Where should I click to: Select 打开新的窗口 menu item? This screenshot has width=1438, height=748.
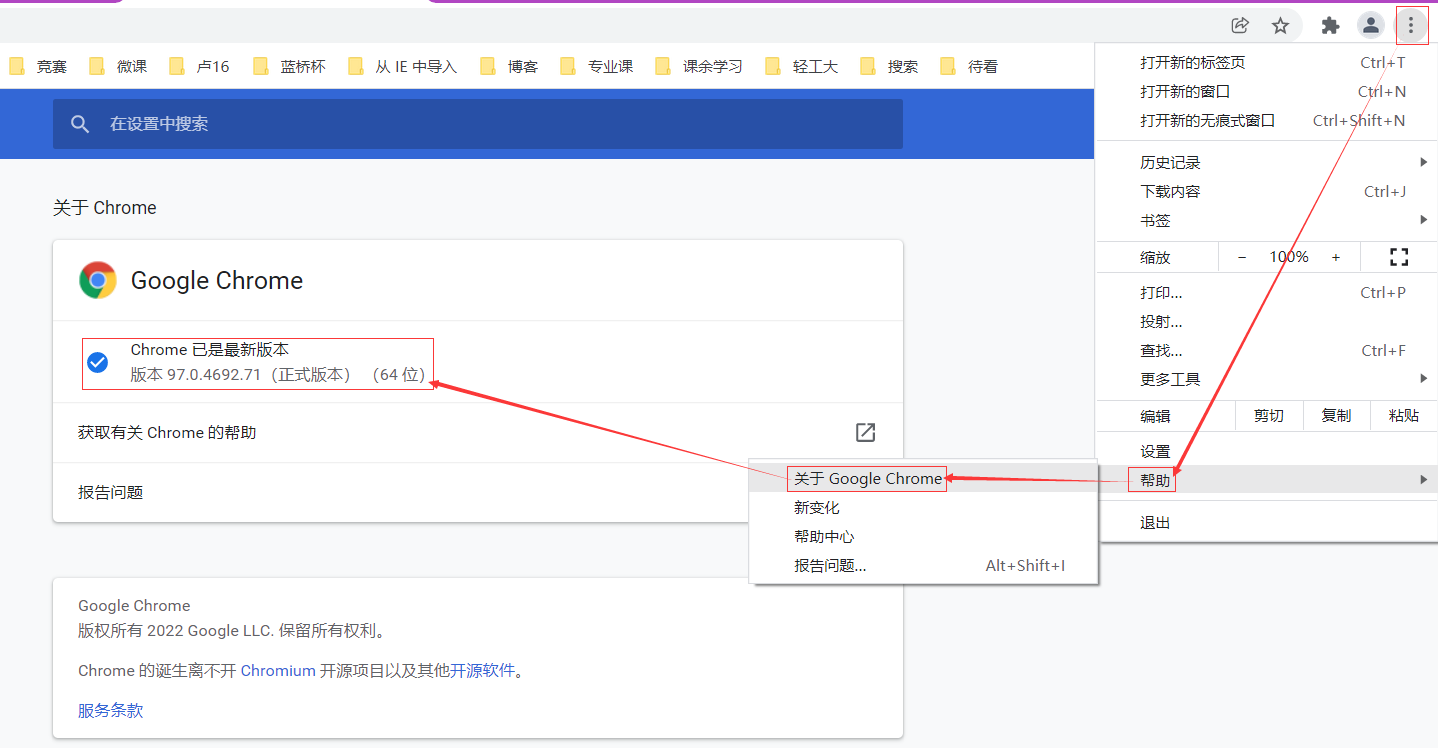[x=1266, y=91]
